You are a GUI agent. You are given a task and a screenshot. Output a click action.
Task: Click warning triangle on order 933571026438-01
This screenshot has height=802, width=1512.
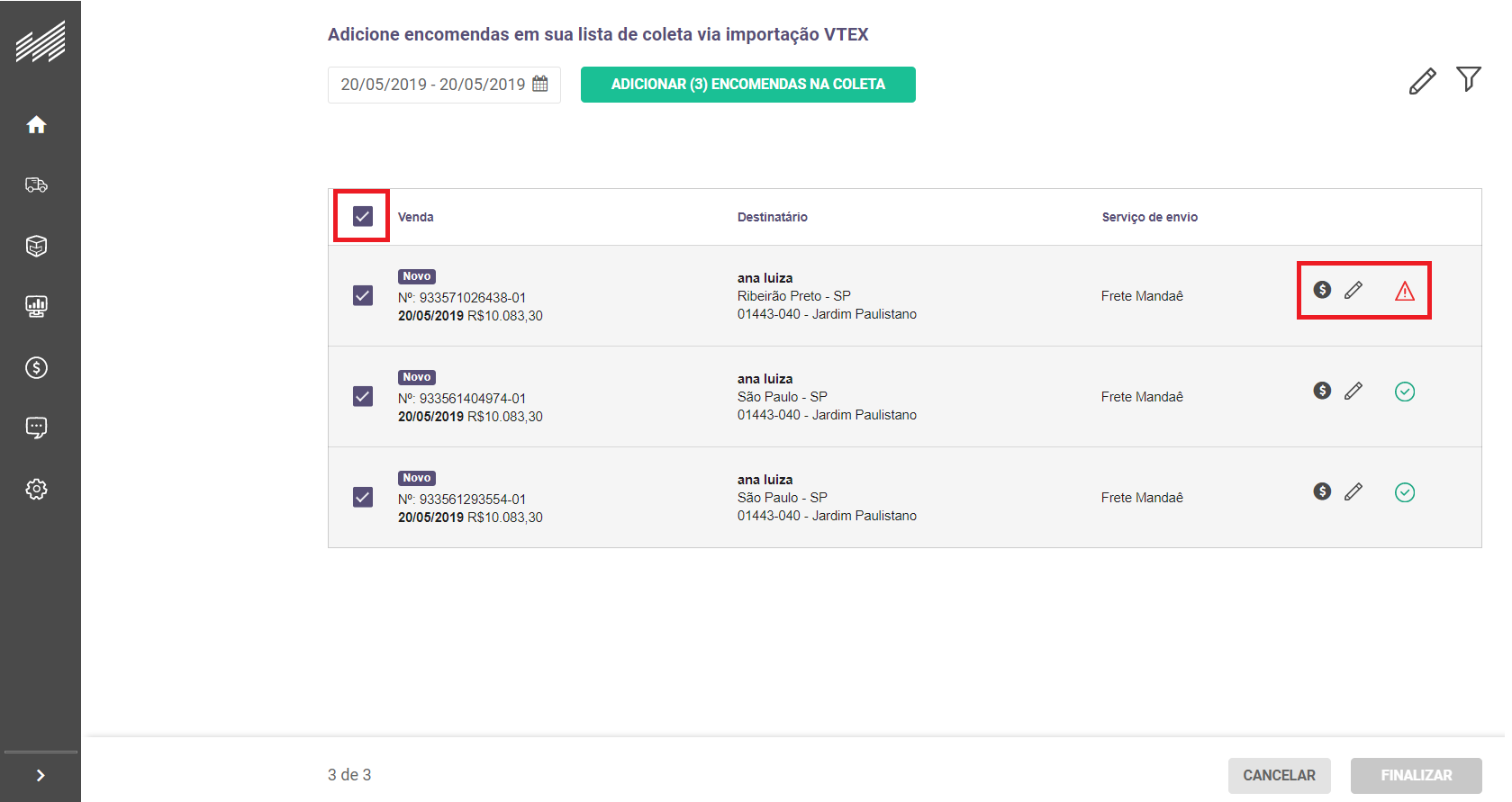[1404, 291]
